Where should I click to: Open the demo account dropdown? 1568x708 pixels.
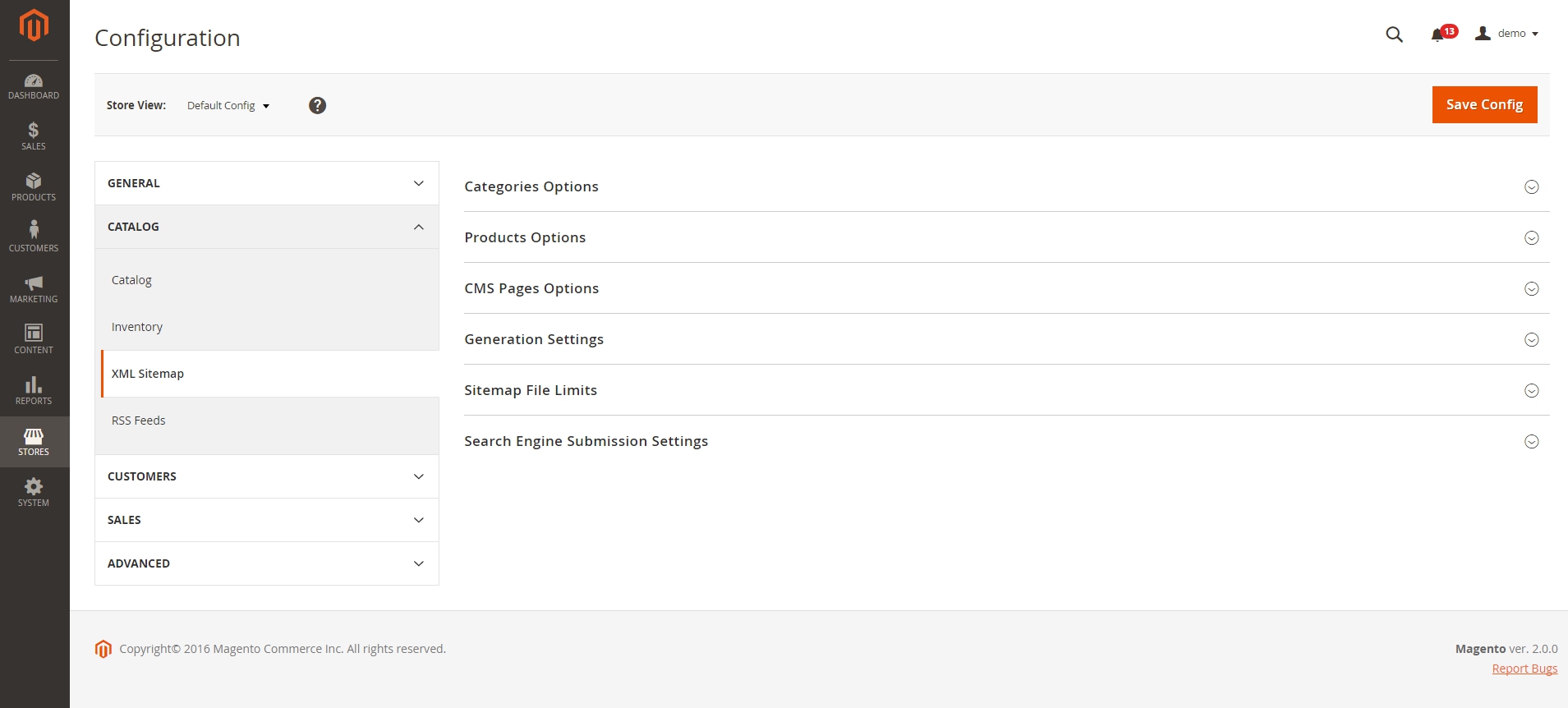coord(1517,34)
